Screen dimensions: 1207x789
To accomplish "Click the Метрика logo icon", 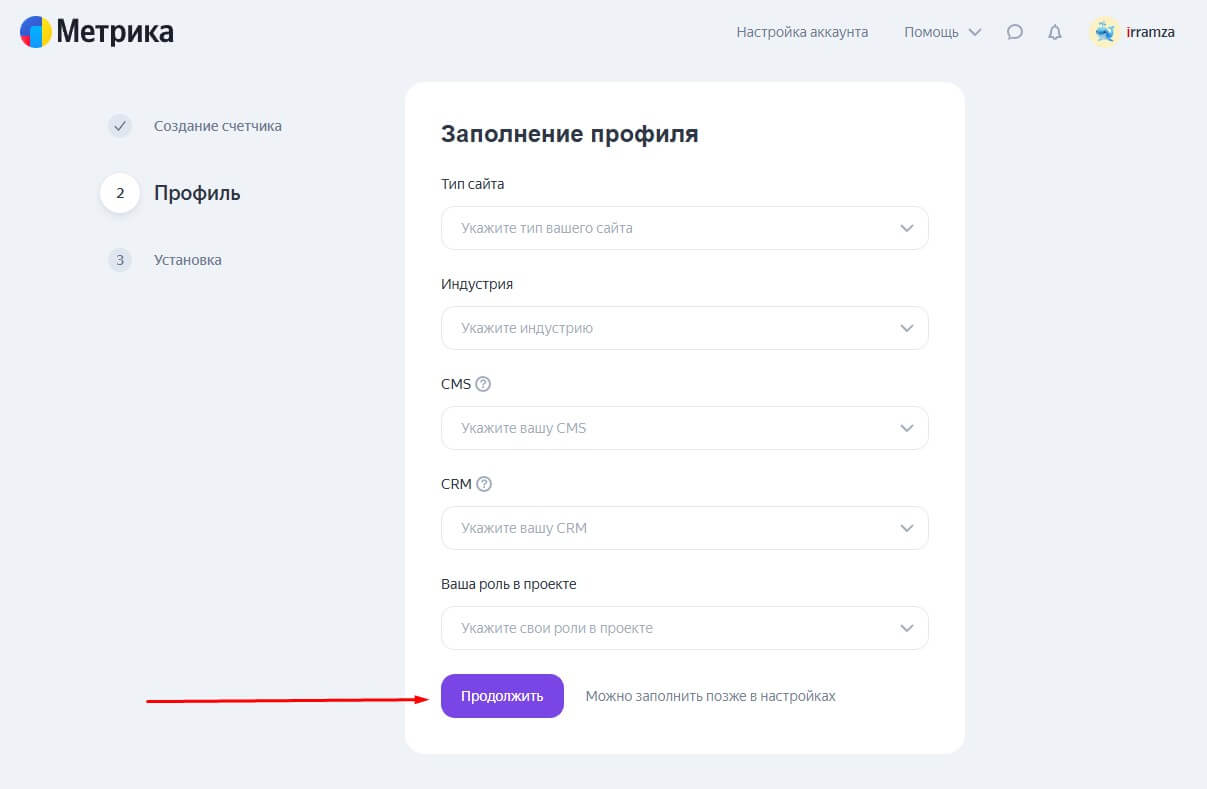I will pyautogui.click(x=36, y=32).
